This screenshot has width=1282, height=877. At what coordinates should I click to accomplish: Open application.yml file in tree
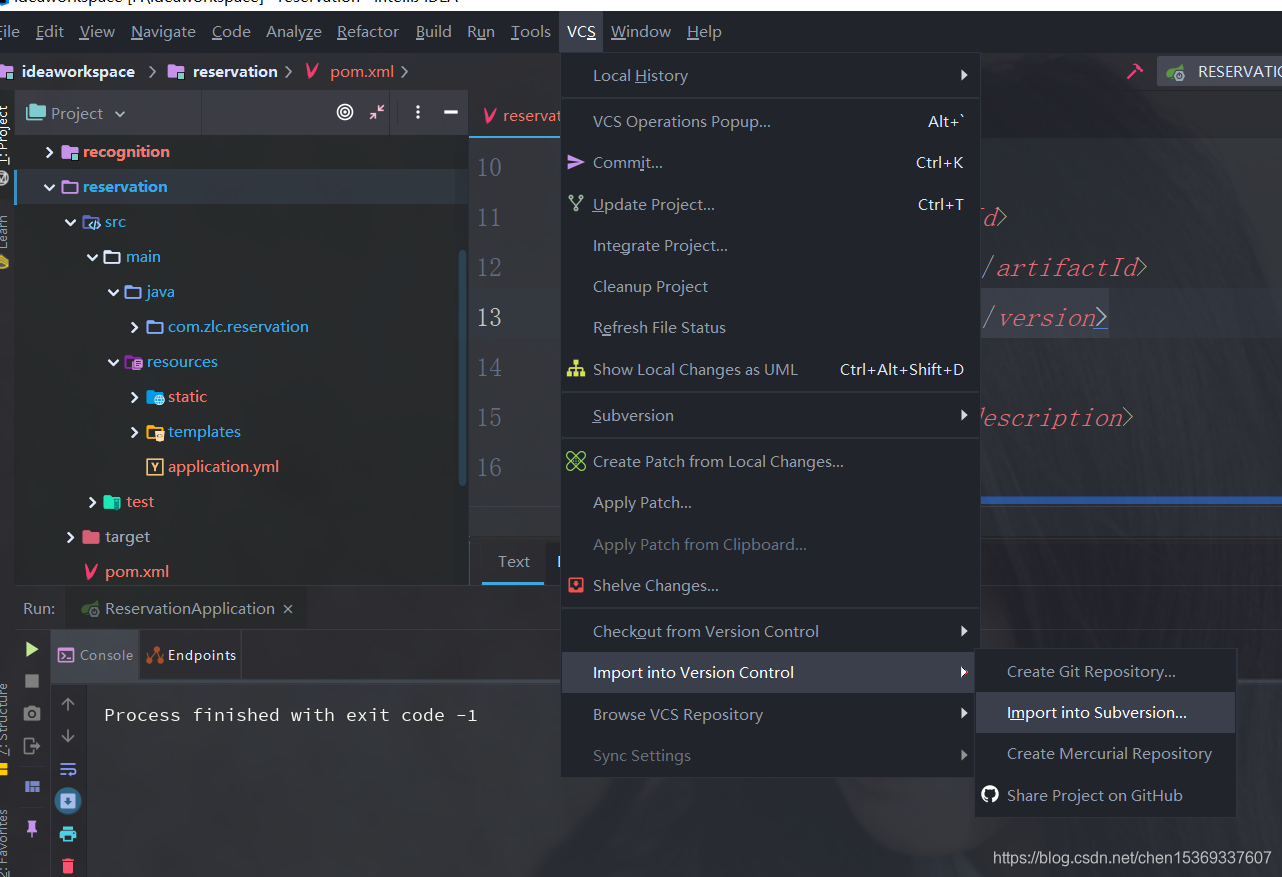(223, 467)
